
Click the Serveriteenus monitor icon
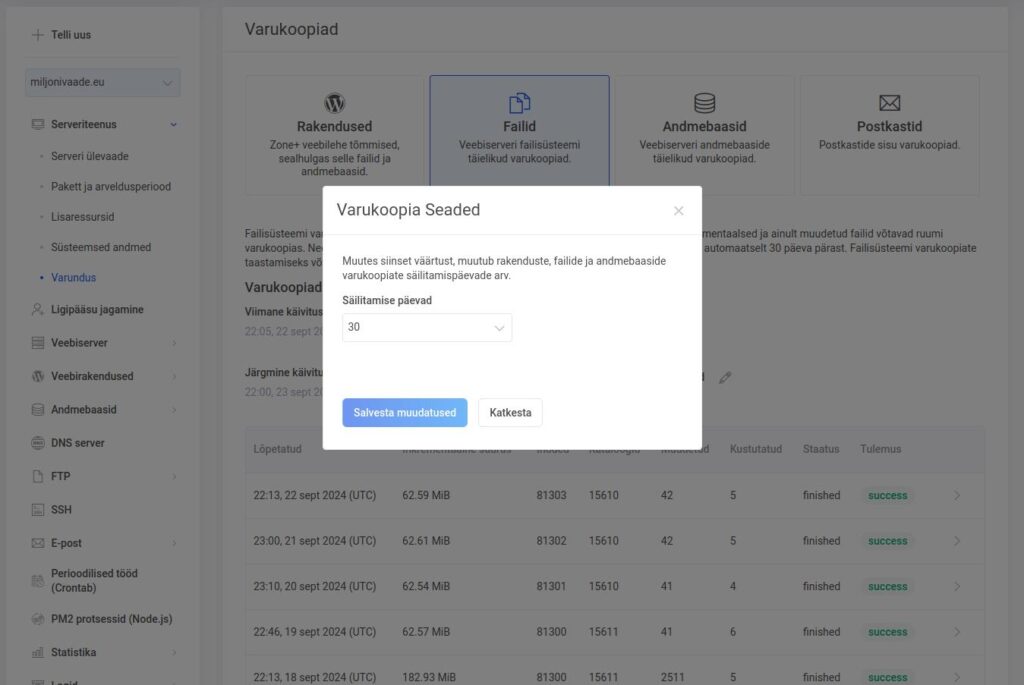[x=38, y=124]
